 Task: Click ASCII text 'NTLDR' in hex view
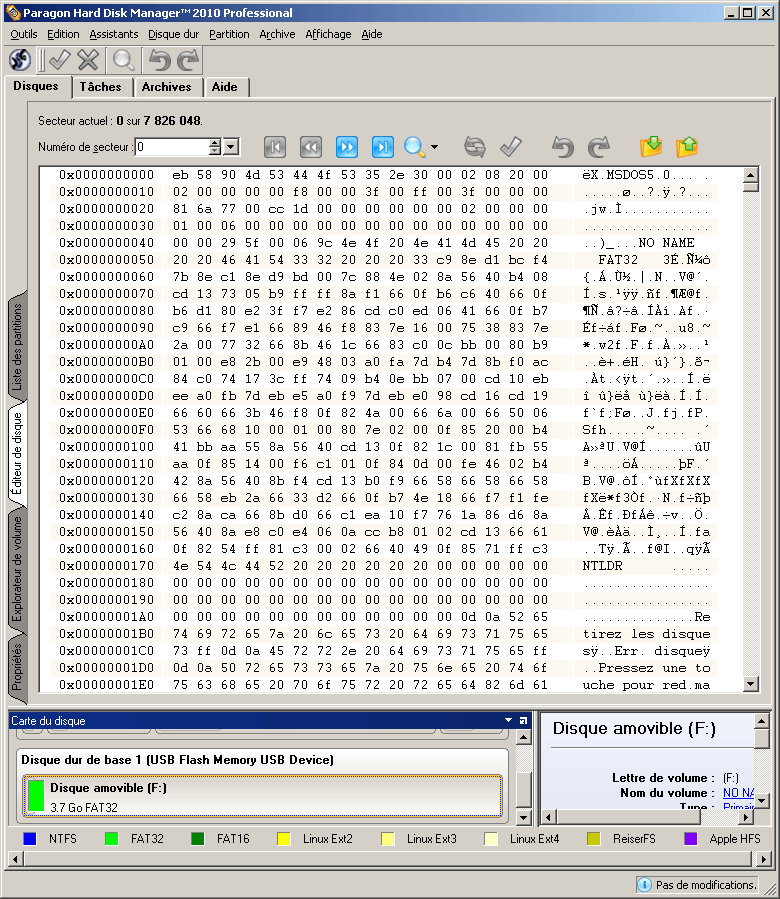pyautogui.click(x=602, y=566)
